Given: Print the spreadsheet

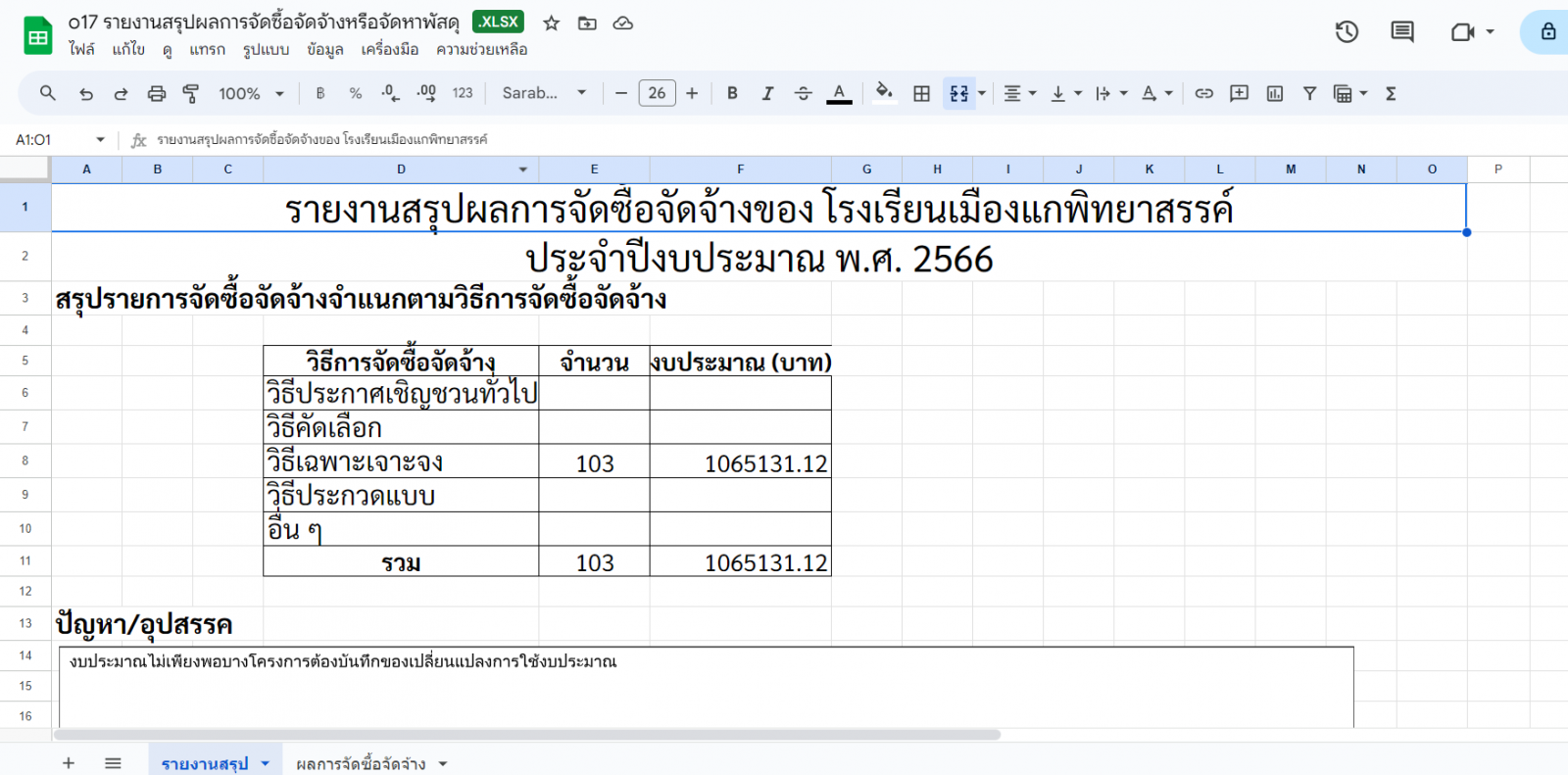Looking at the screenshot, I should click(156, 93).
